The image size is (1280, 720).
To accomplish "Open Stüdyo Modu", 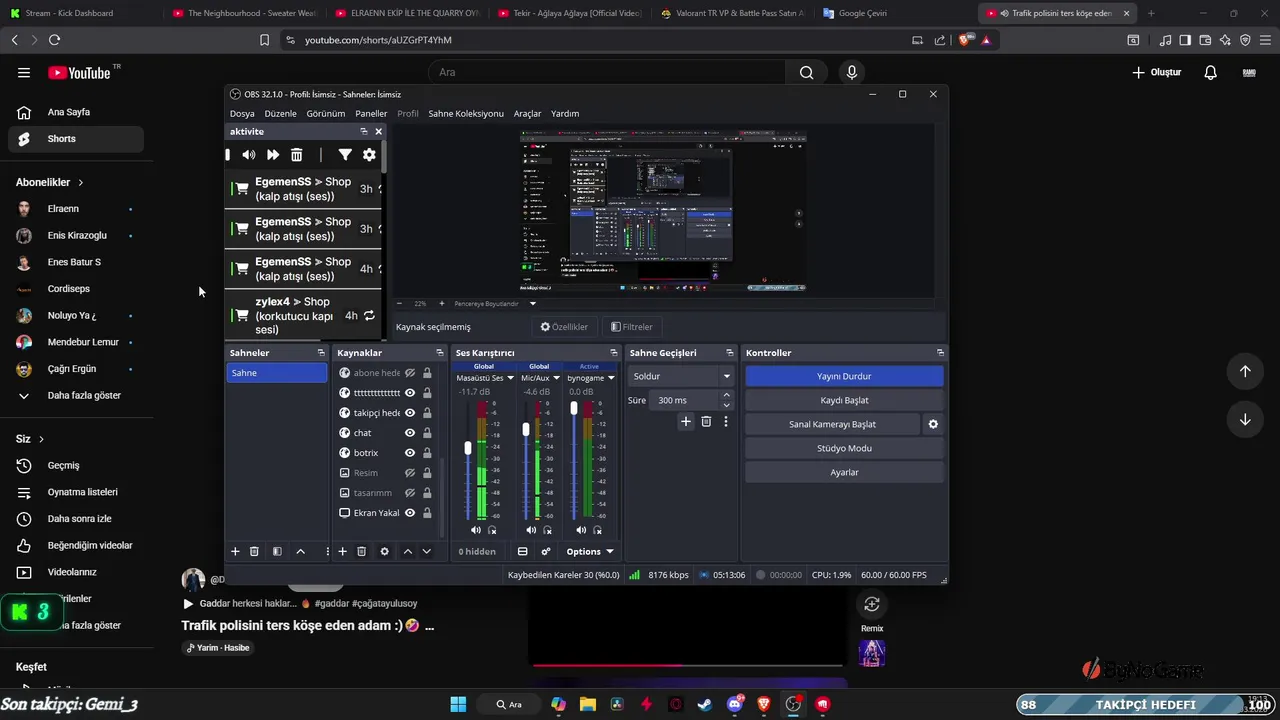I will (x=844, y=448).
